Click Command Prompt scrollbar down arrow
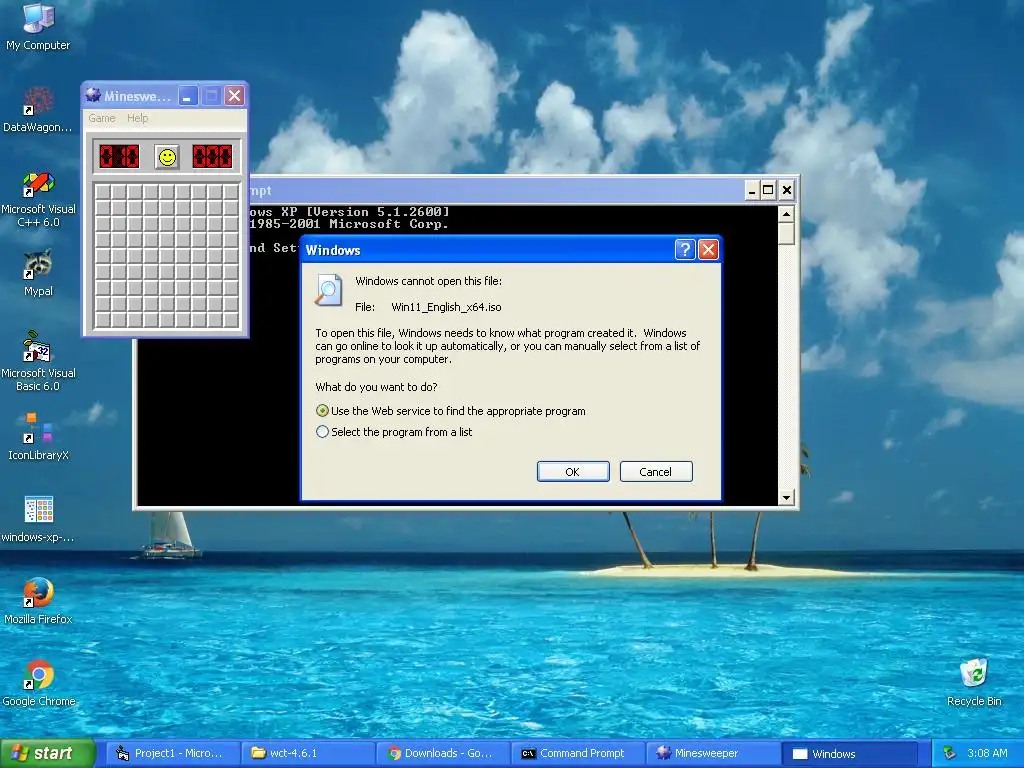 [x=786, y=497]
